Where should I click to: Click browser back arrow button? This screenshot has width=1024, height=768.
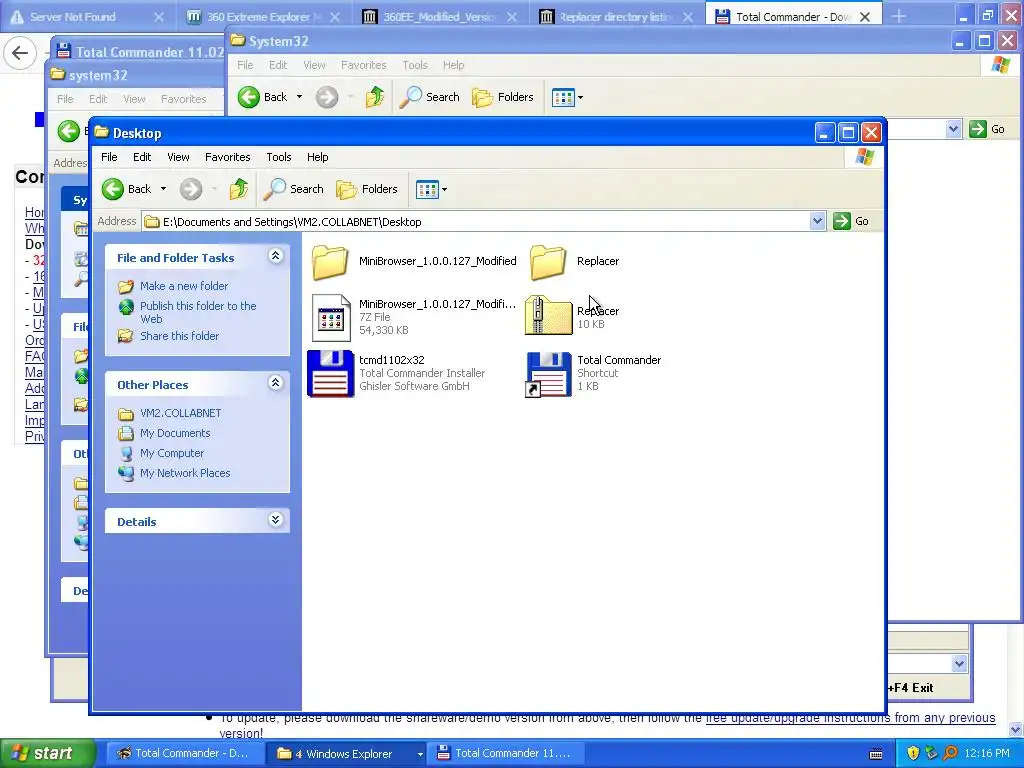[20, 53]
